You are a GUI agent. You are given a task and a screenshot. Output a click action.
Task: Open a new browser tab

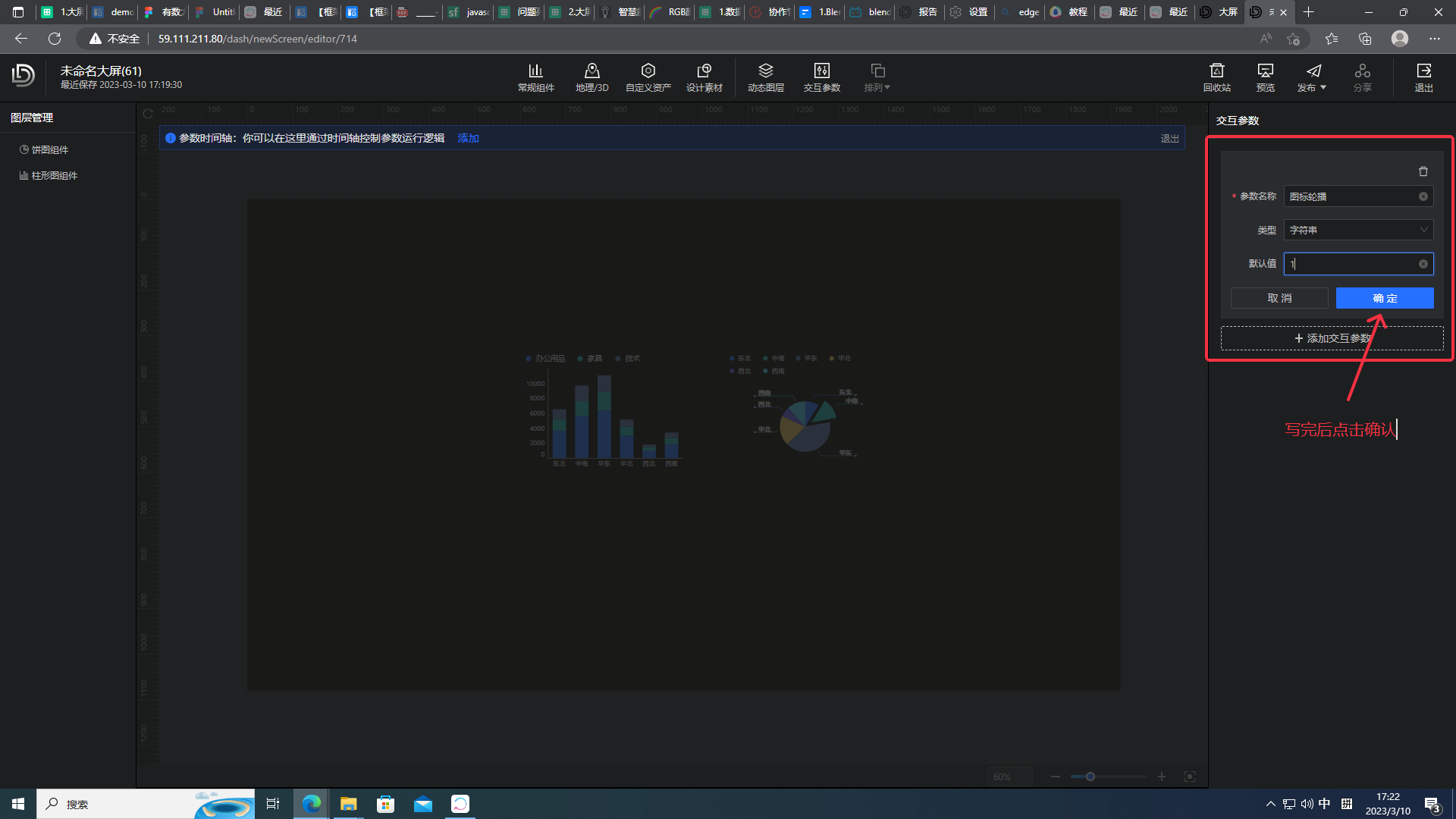pyautogui.click(x=1308, y=12)
